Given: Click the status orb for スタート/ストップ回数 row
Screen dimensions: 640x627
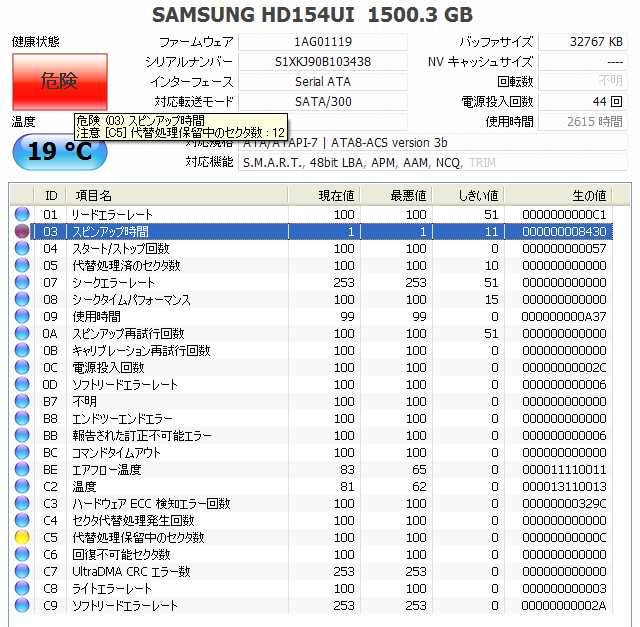Looking at the screenshot, I should click(x=22, y=249).
